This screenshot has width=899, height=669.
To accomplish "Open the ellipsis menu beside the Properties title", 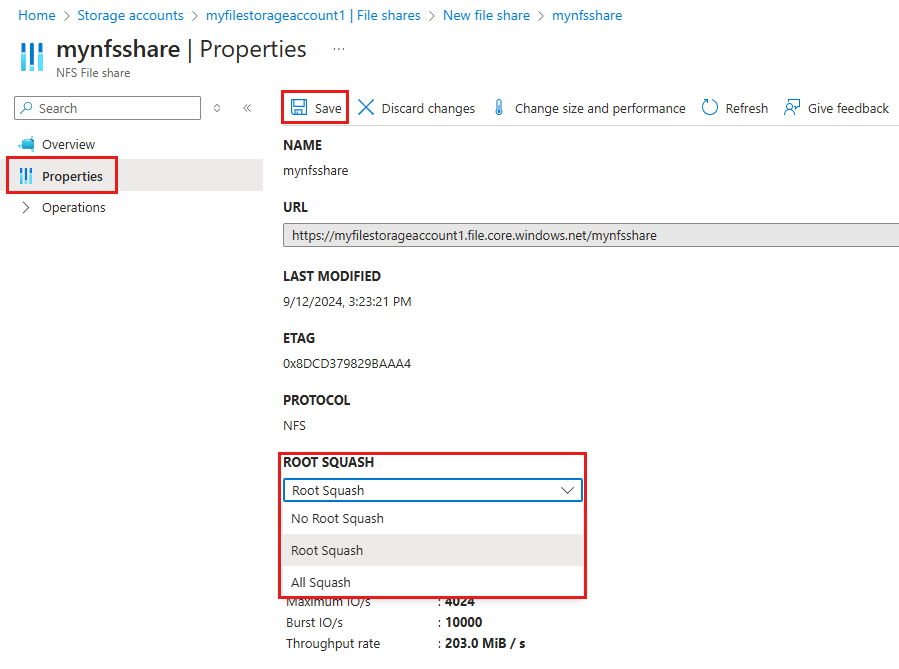I will point(339,49).
